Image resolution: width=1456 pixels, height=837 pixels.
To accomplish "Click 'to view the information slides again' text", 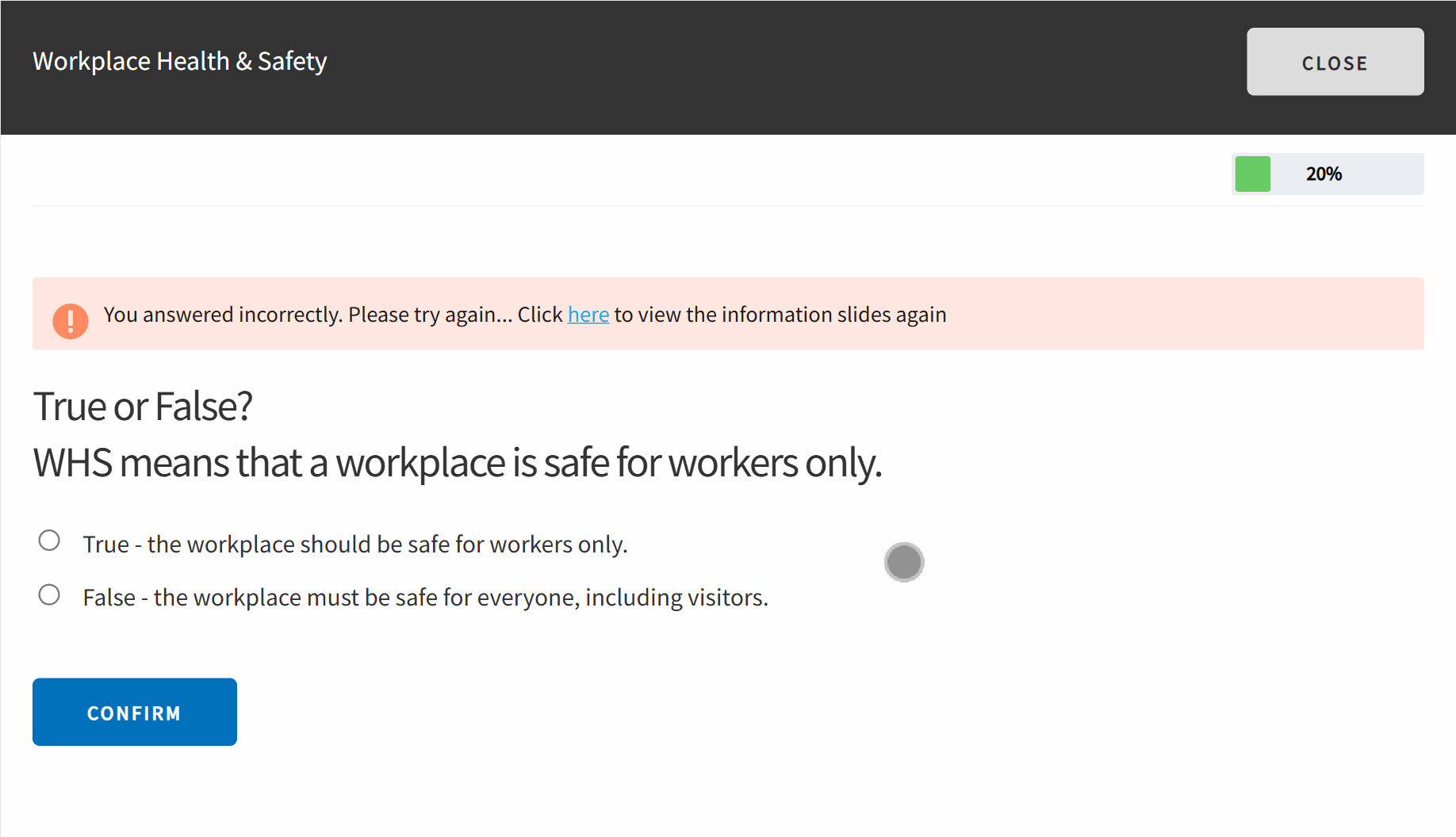I will pos(780,315).
